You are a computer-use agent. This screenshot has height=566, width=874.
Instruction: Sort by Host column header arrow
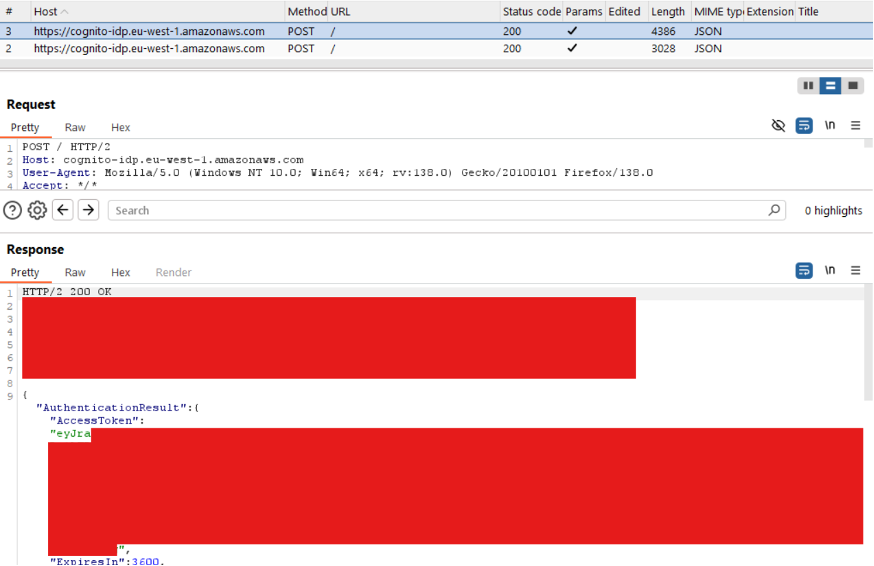coord(65,12)
